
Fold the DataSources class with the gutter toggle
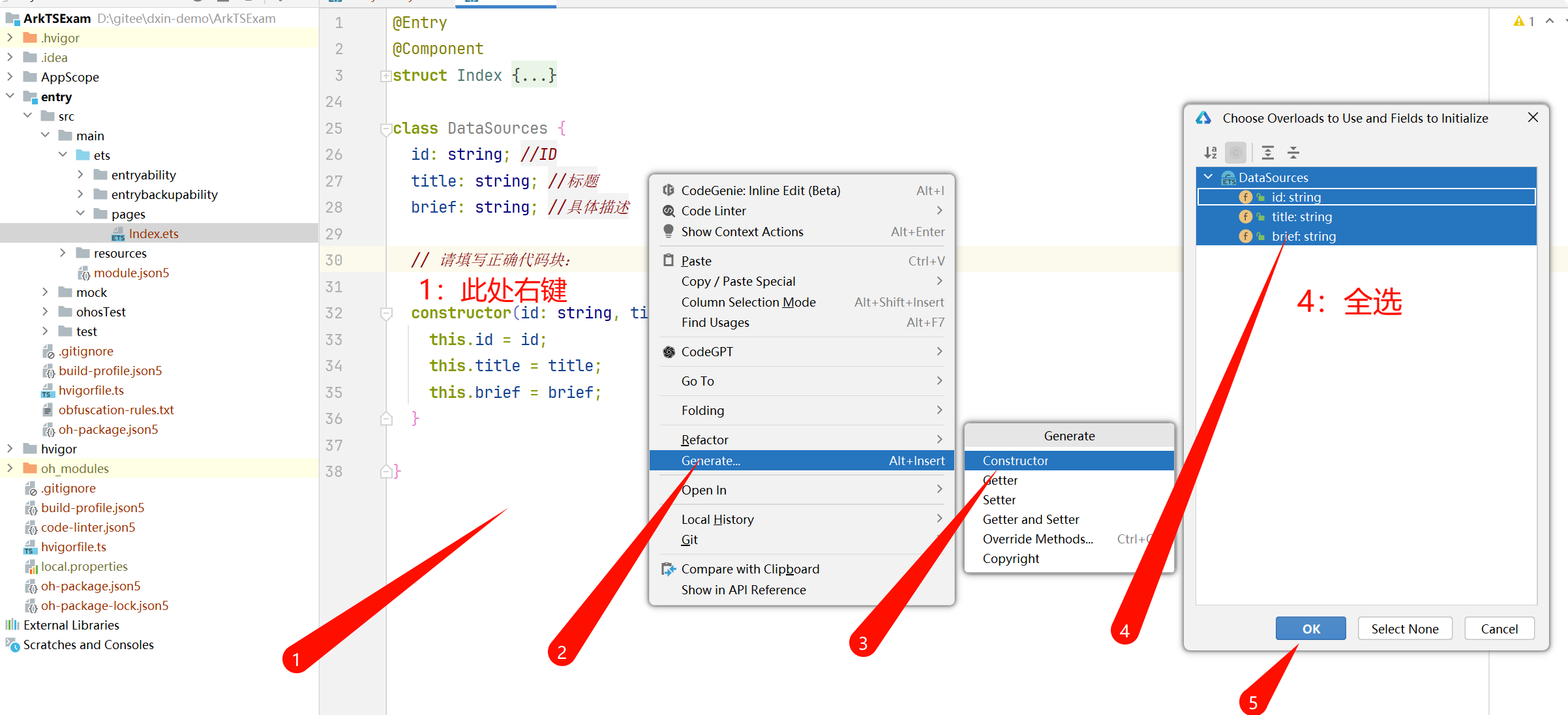click(386, 129)
